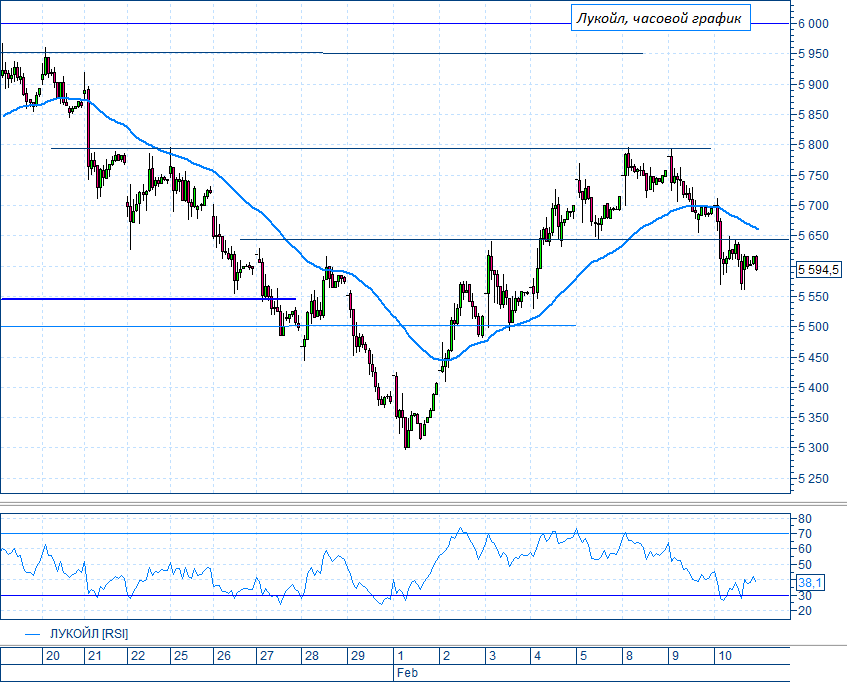Click the 5 550 price axis label

coord(814,297)
